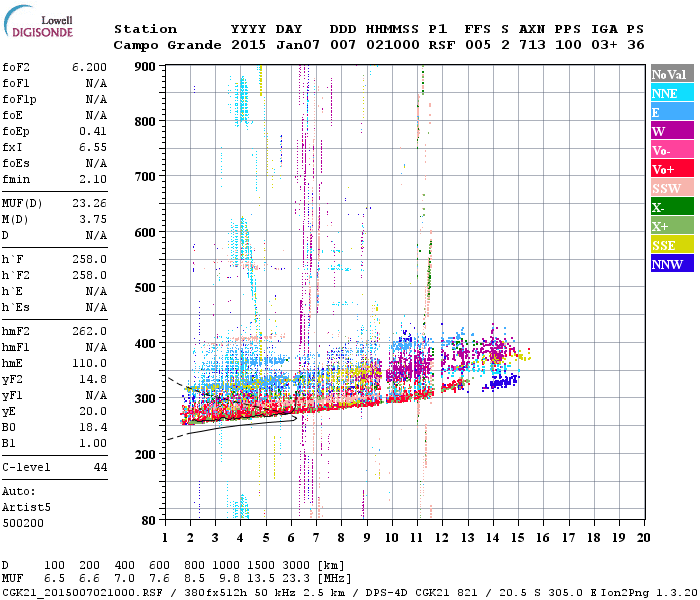This screenshot has width=700, height=600.
Task: Click the 500 km height axis label
Action: pyautogui.click(x=145, y=287)
